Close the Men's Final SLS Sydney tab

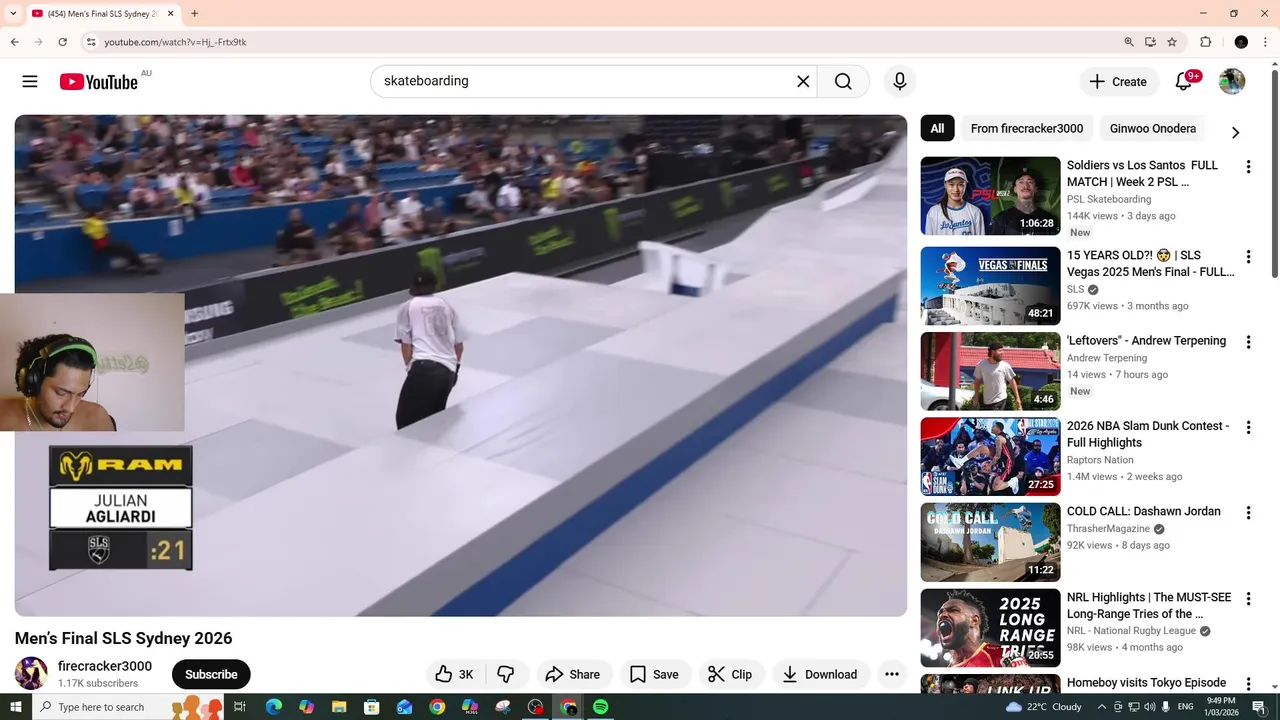(x=170, y=14)
